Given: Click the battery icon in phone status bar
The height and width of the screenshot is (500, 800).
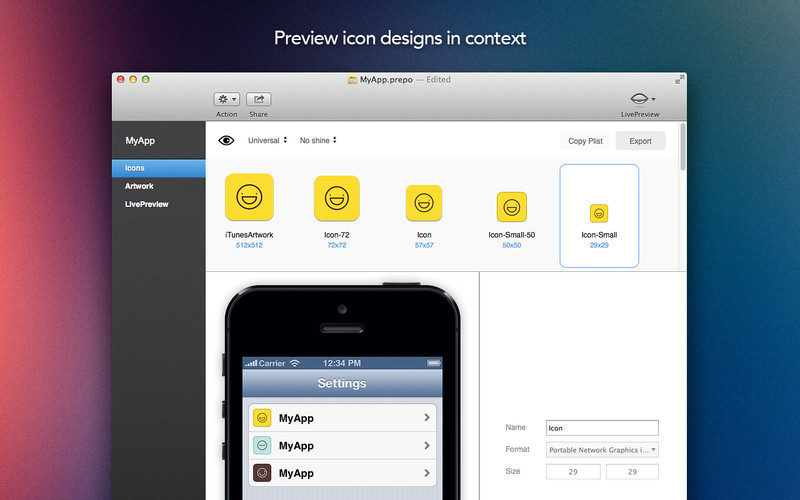Looking at the screenshot, I should (433, 363).
